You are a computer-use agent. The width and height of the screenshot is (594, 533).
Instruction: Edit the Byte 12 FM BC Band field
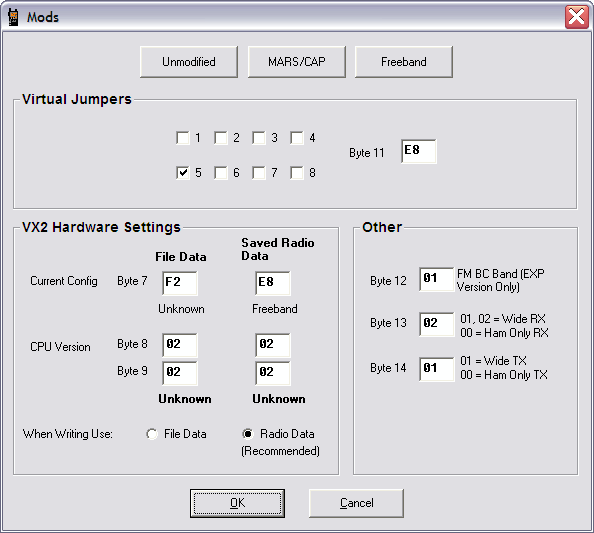point(437,279)
